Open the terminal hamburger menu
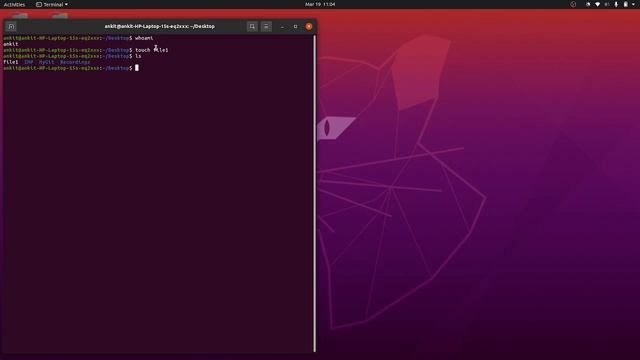The image size is (640, 360). coord(266,27)
